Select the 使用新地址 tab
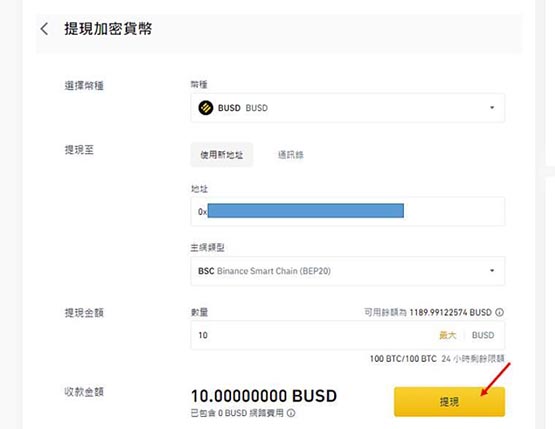555x429 pixels. pyautogui.click(x=222, y=155)
